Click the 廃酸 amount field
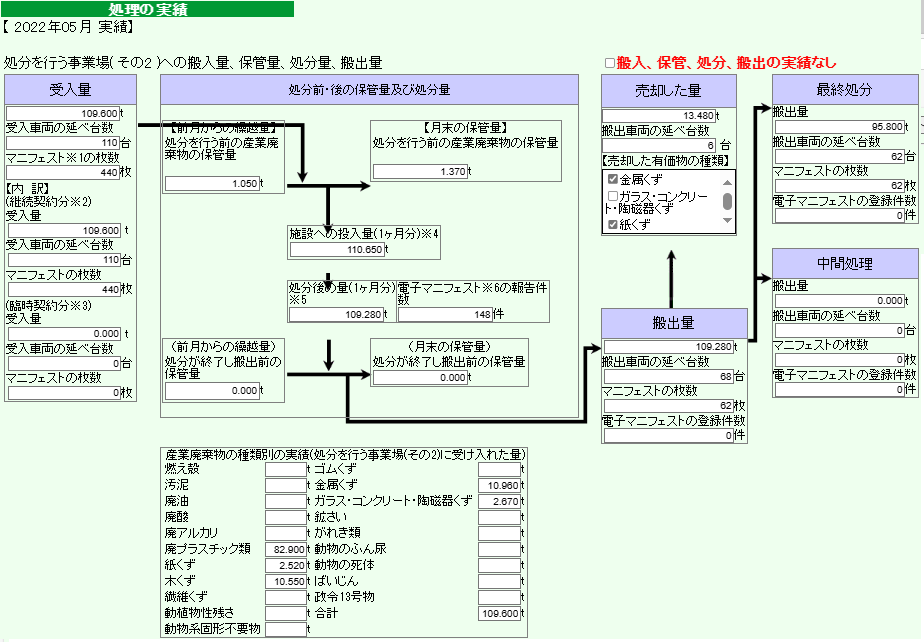Image resolution: width=924 pixels, height=642 pixels. coord(286,517)
